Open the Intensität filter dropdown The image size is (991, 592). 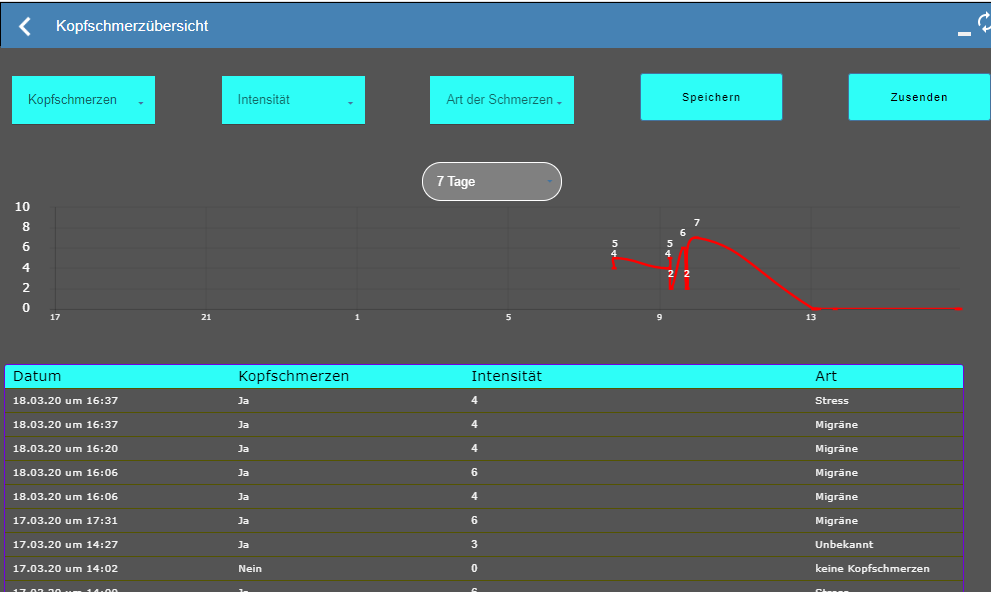pyautogui.click(x=293, y=100)
